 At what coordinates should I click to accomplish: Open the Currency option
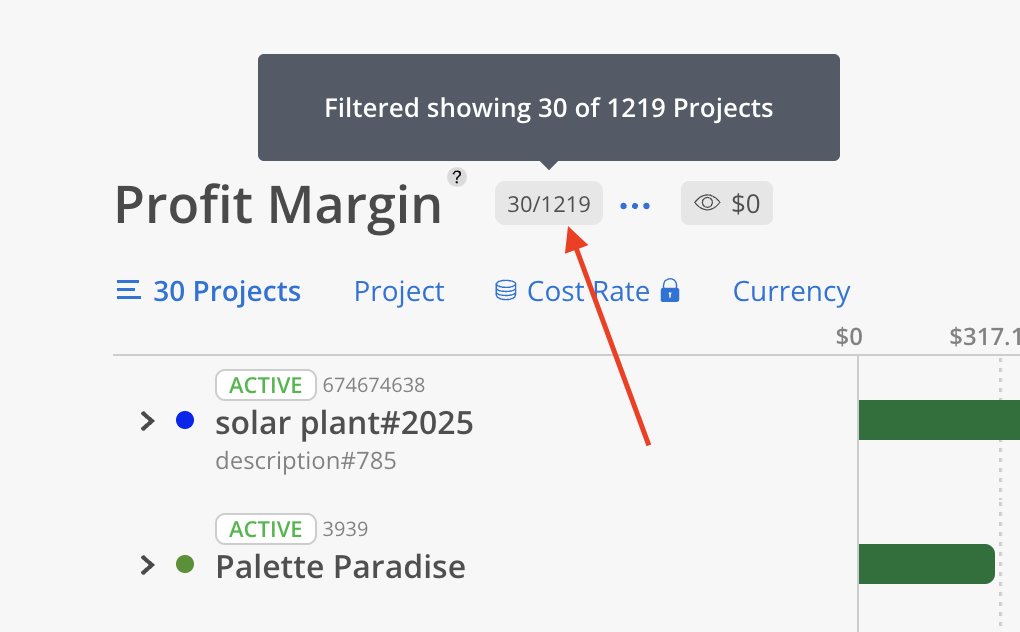[x=791, y=291]
